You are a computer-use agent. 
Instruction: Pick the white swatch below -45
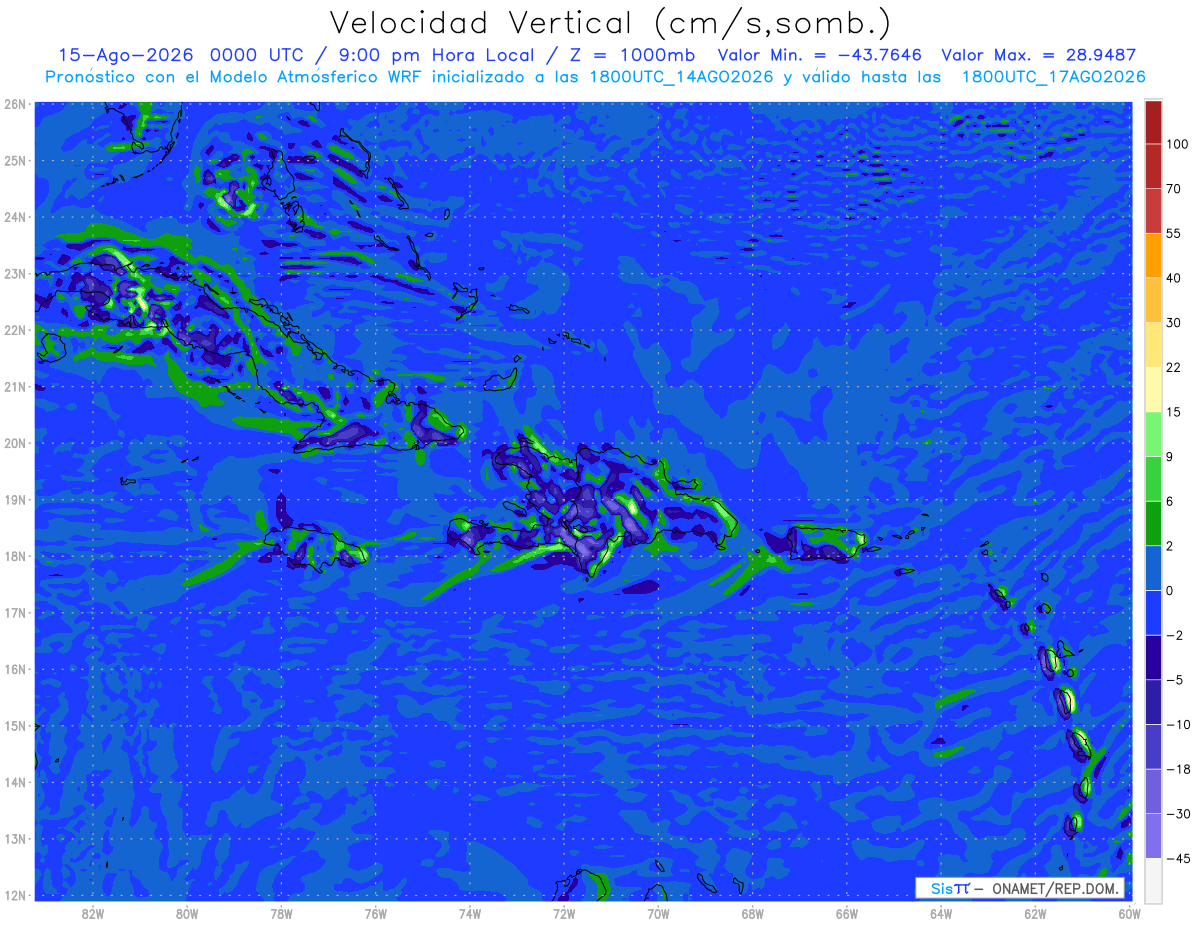1153,879
